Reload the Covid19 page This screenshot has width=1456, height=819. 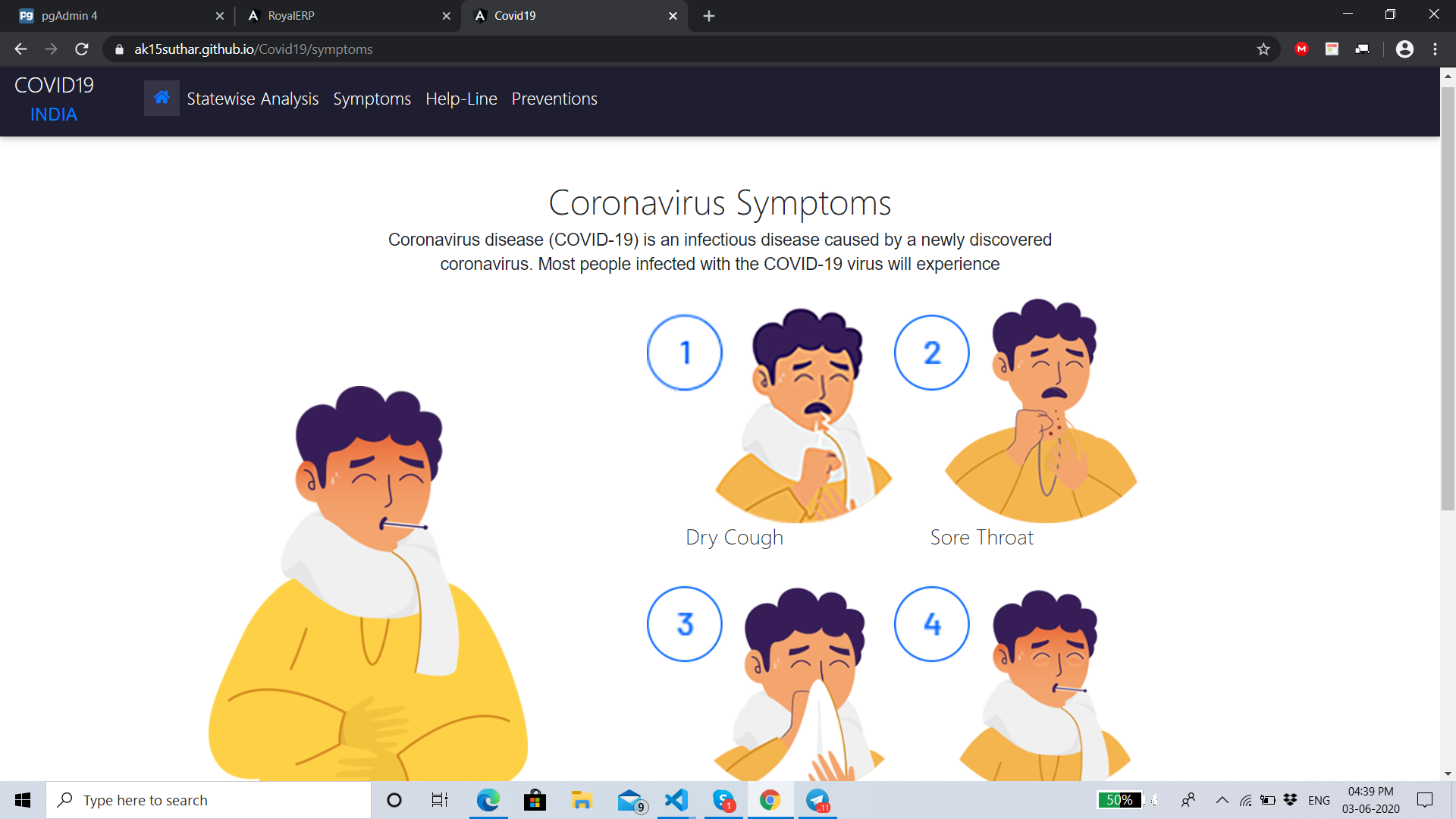[x=82, y=49]
